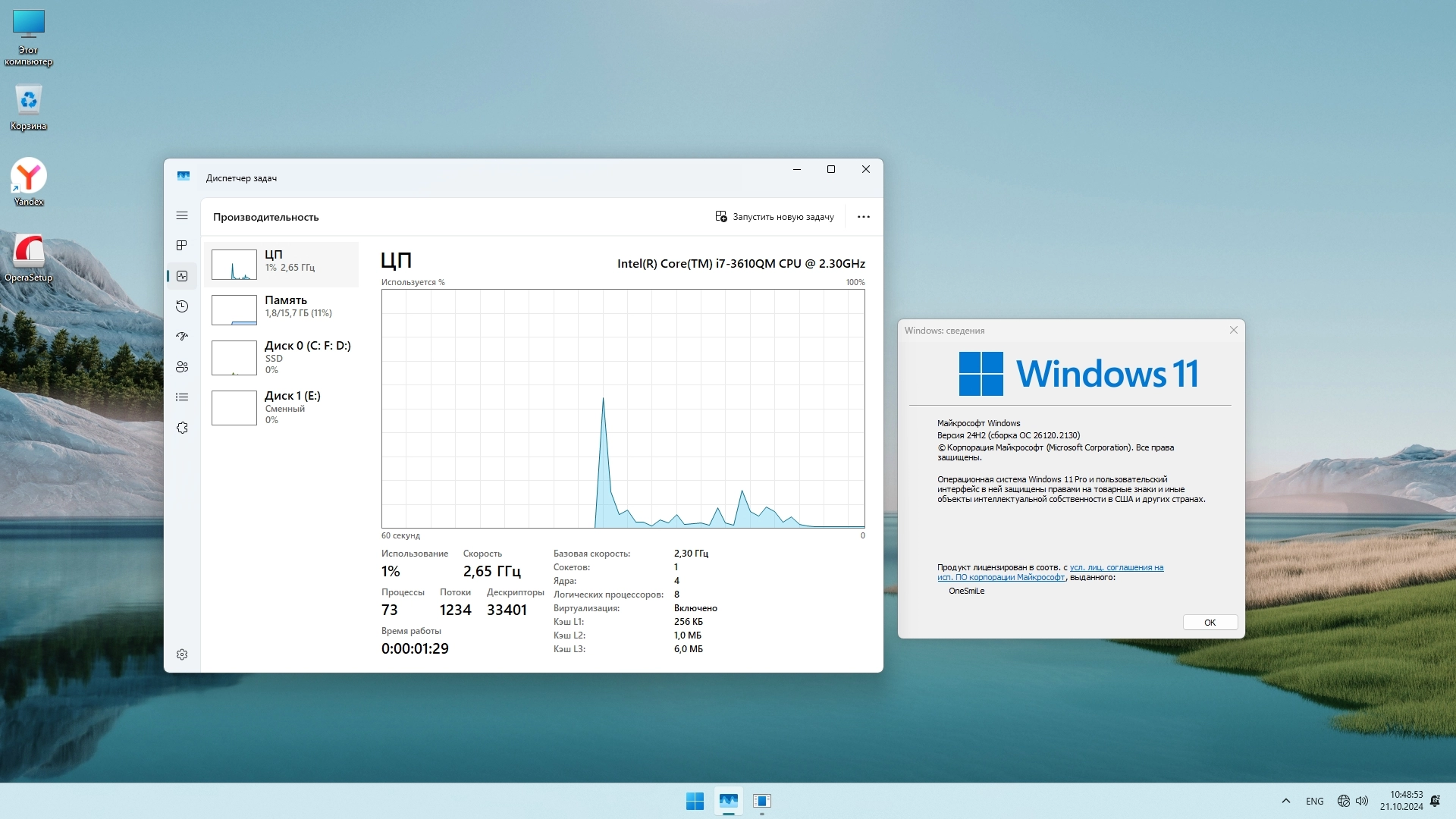Open Task Manager settings gear
Viewport: 1456px width, 819px height.
(182, 654)
